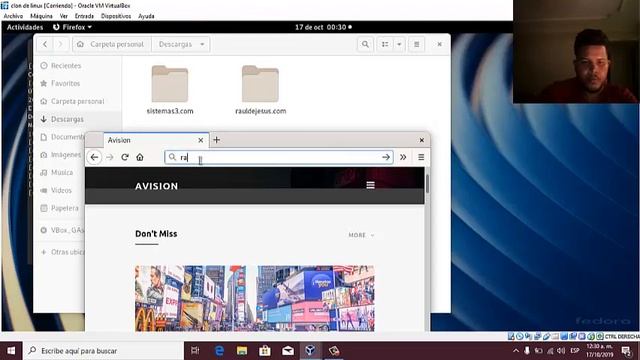Screen dimensions: 640x360
Task: Go forward in file manager
Action: (60, 44)
